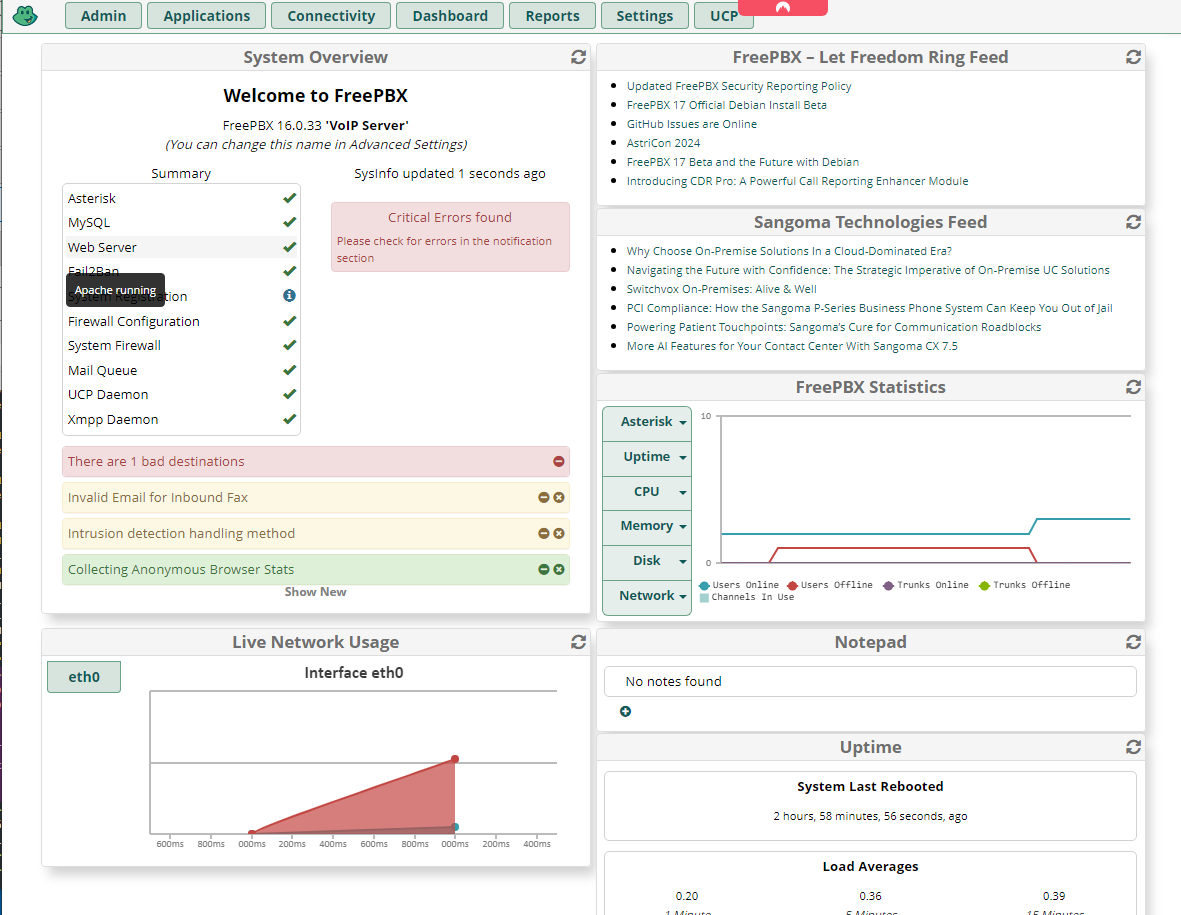Refresh the Sangoma Technologies Feed panel
This screenshot has width=1181, height=915.
pos(1133,222)
